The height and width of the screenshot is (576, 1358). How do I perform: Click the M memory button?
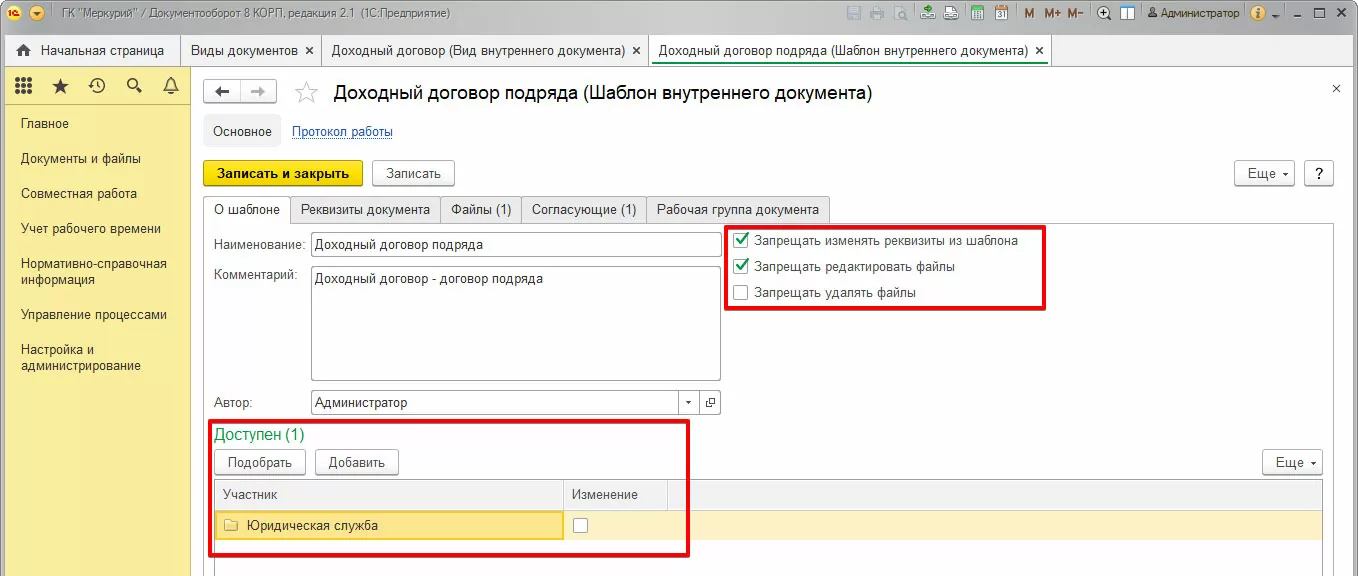tap(1030, 13)
